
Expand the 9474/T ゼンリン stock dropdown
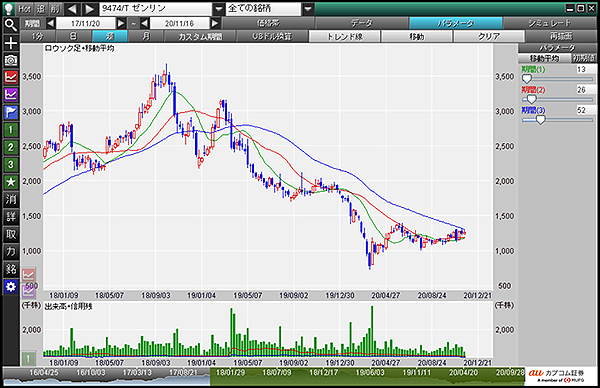click(218, 9)
